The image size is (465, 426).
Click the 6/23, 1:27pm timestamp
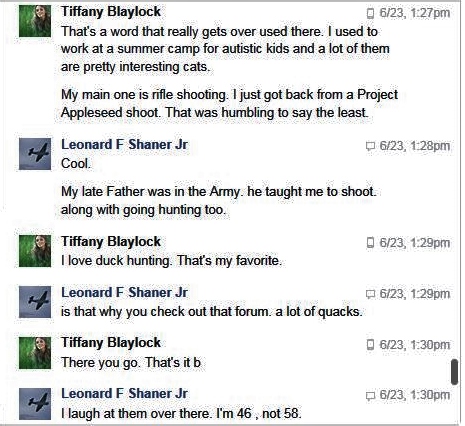415,13
